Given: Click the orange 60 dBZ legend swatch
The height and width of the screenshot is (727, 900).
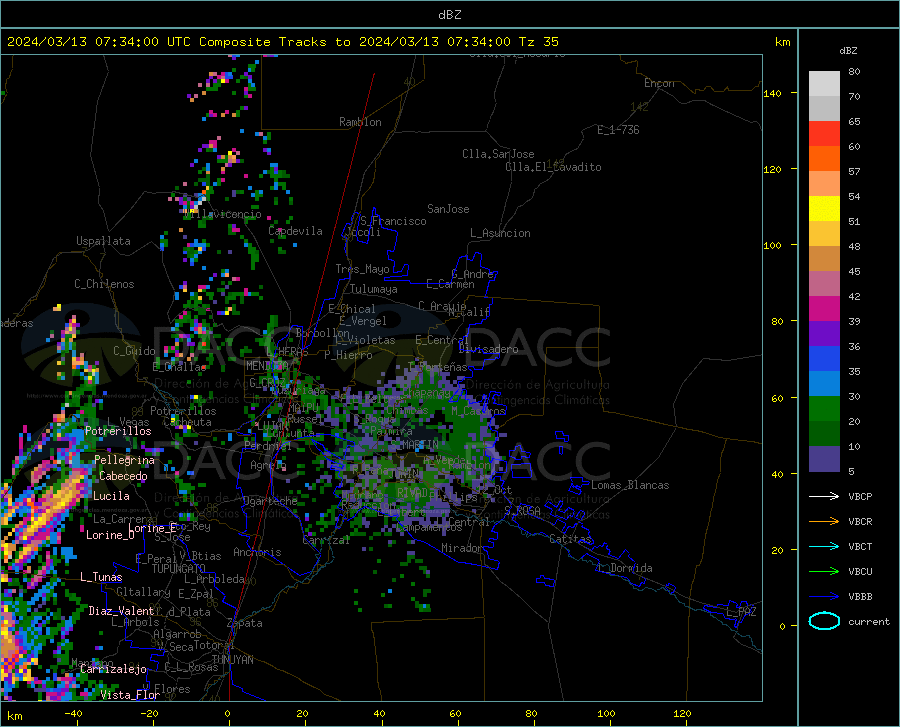Looking at the screenshot, I should click(824, 158).
